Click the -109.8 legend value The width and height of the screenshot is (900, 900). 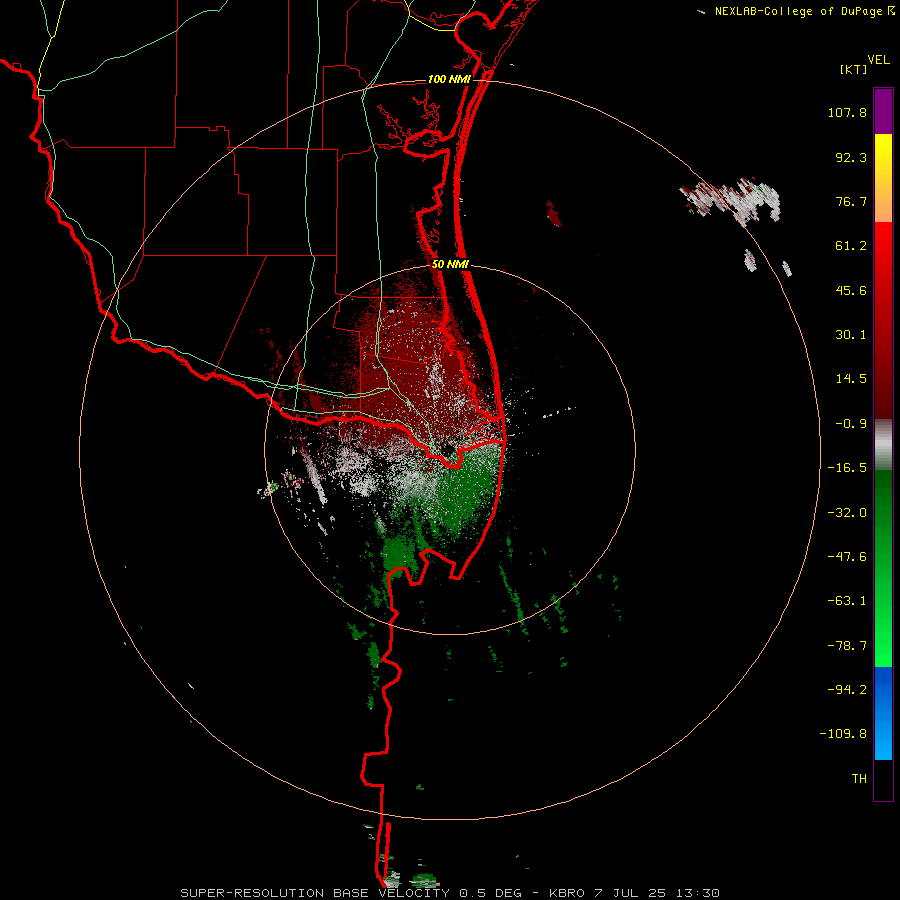(x=843, y=734)
